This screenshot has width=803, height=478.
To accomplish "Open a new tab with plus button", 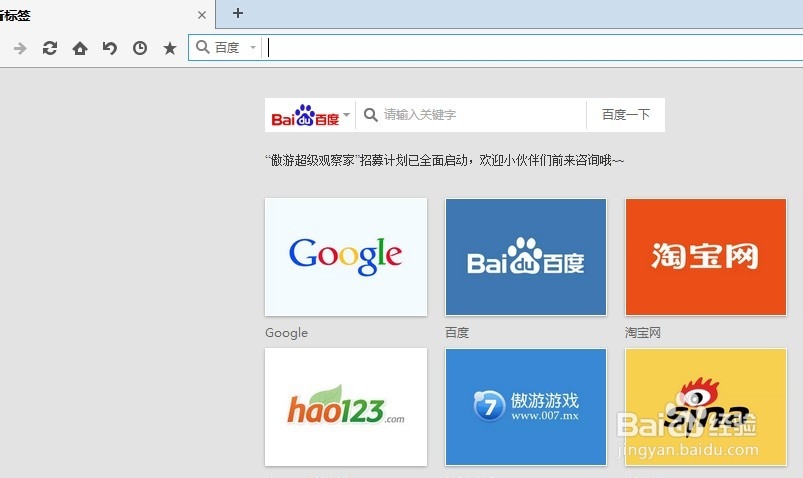I will (x=238, y=13).
